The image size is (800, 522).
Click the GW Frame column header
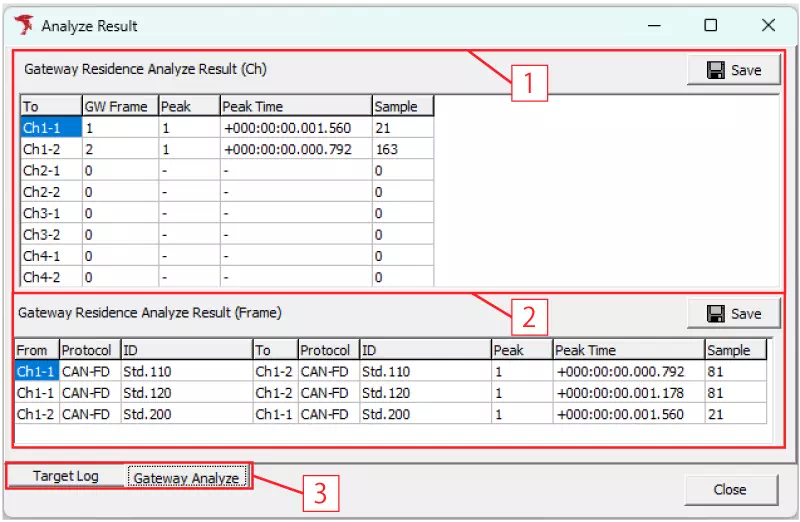coord(119,106)
